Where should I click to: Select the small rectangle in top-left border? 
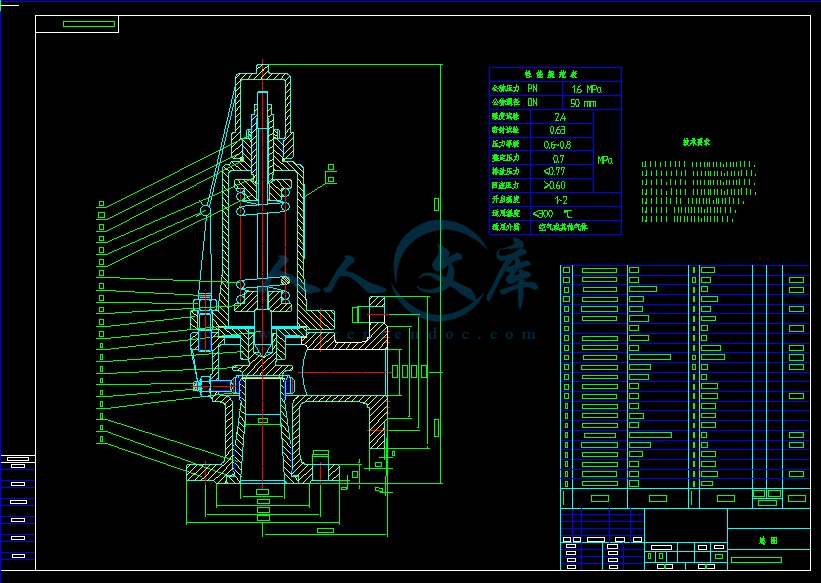point(88,23)
